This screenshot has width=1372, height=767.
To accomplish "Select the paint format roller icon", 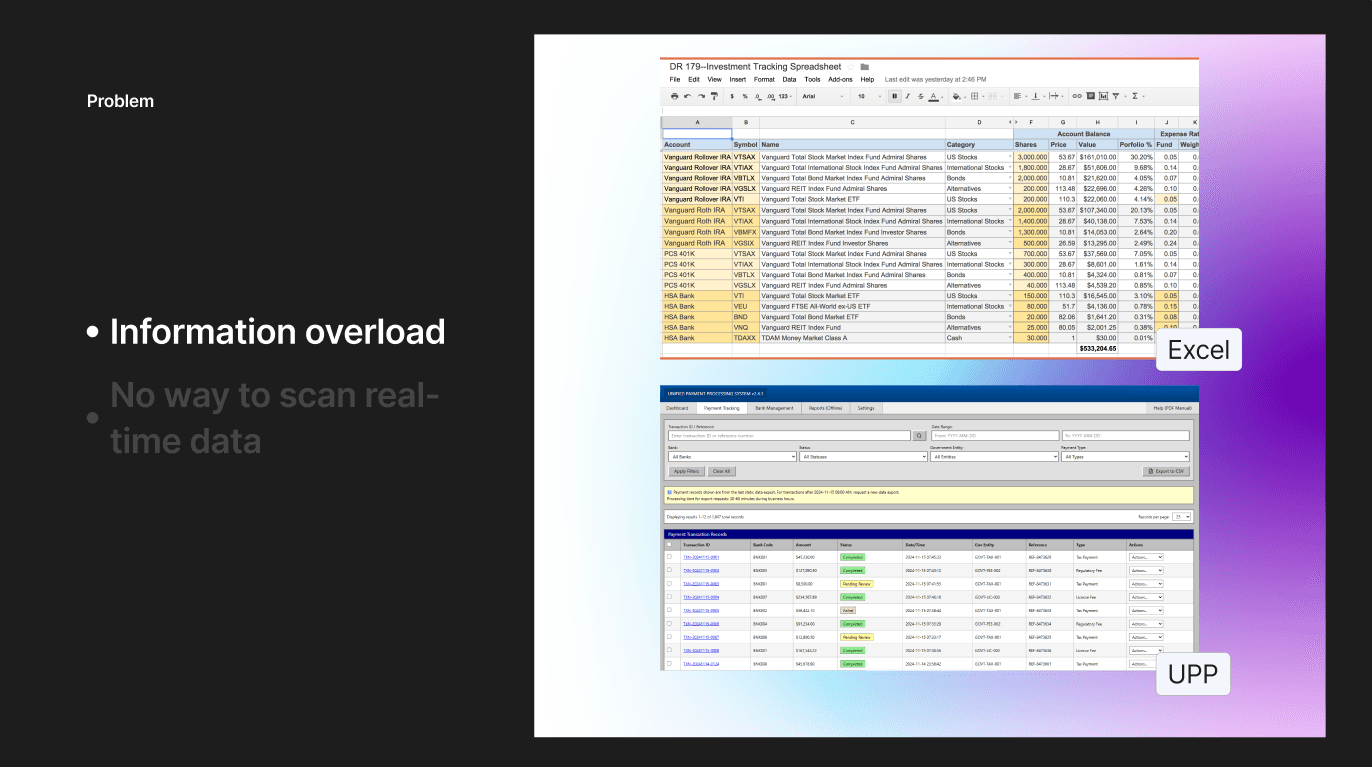I will point(714,96).
